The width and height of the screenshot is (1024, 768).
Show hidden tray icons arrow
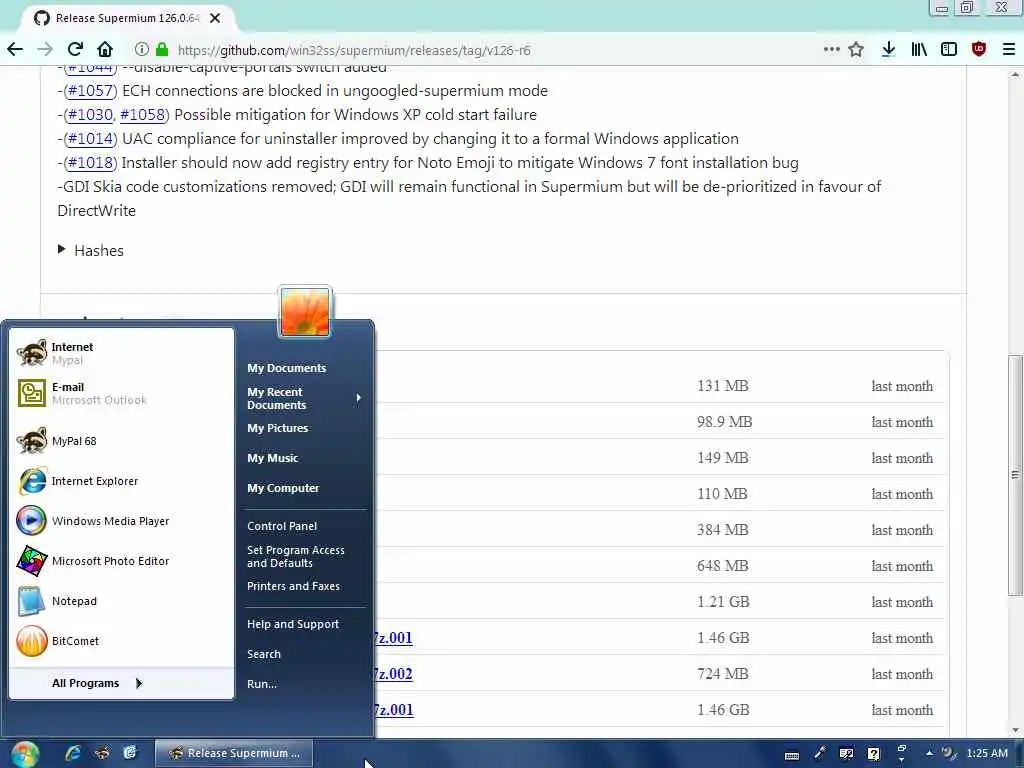pos(929,753)
